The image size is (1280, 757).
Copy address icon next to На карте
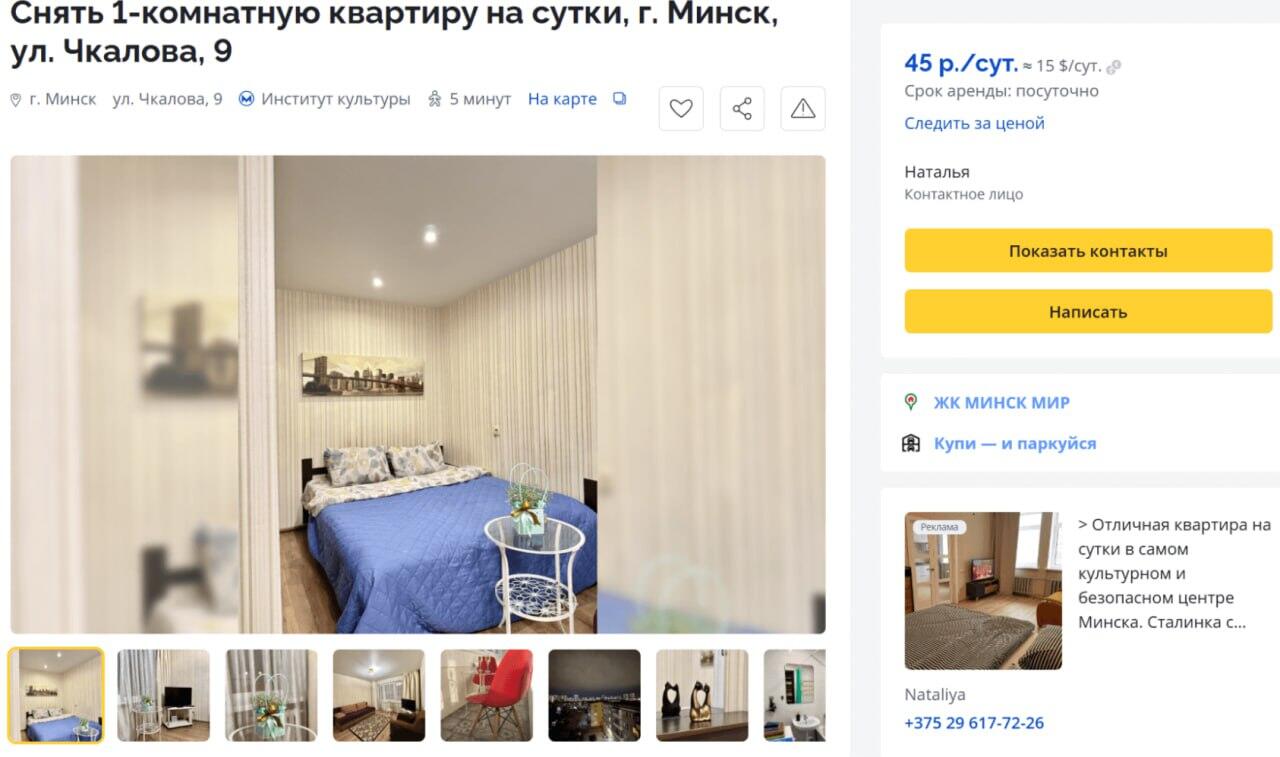[620, 99]
